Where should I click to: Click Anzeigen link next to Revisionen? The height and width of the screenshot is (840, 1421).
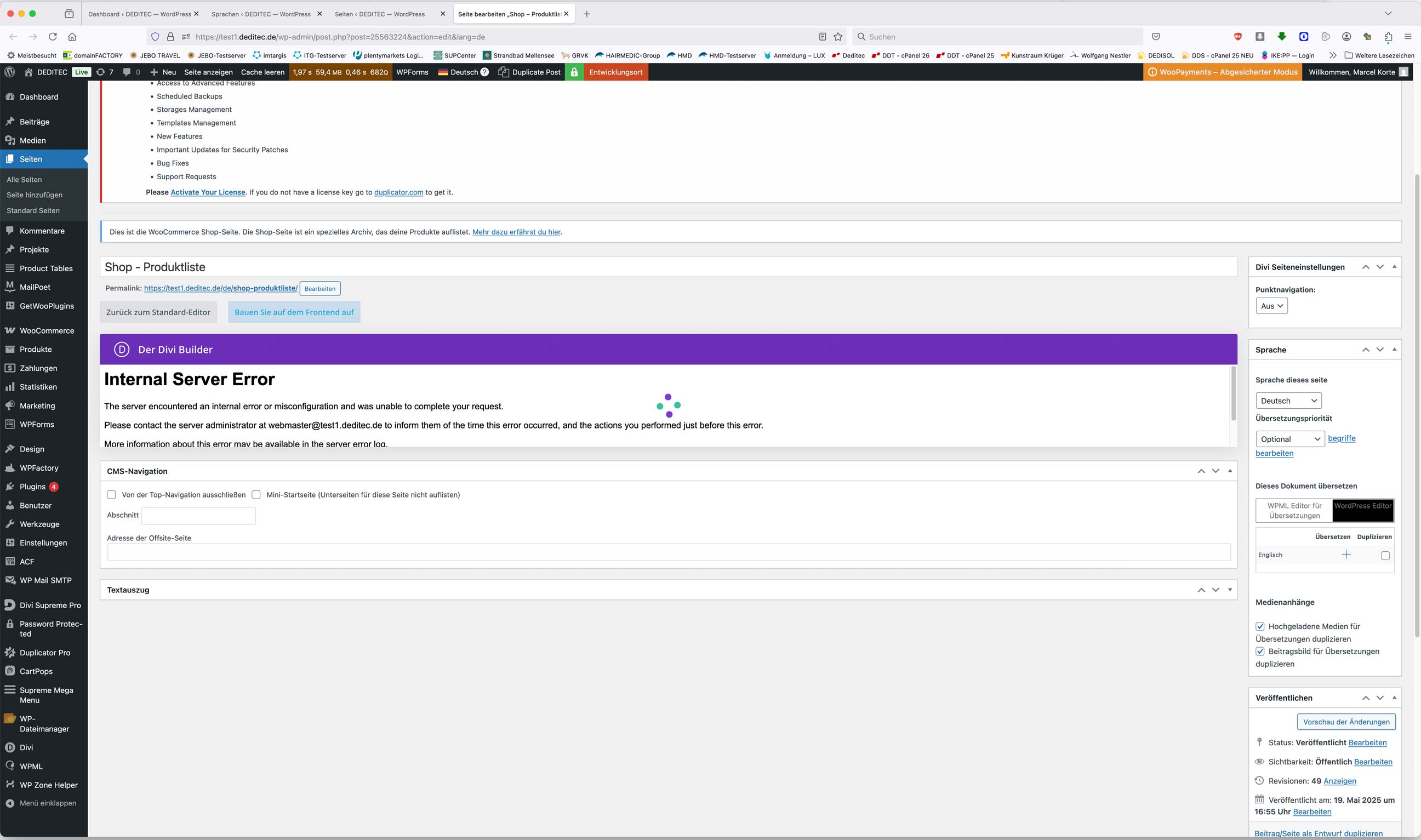(1339, 781)
